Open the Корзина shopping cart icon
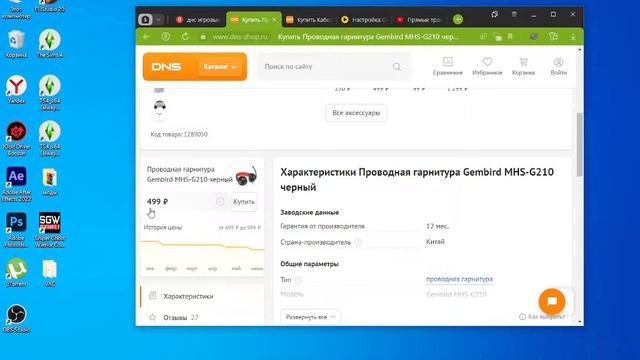The height and width of the screenshot is (360, 640). coord(523,66)
